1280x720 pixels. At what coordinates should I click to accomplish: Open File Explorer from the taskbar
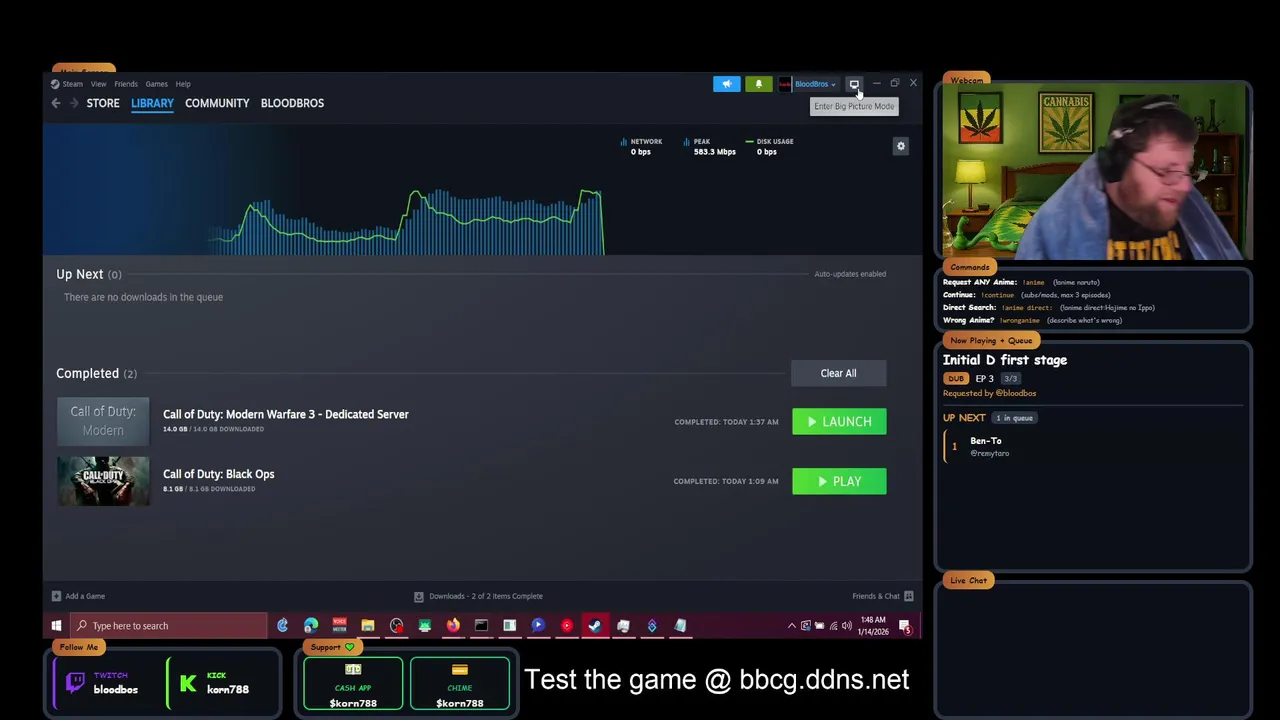click(x=368, y=626)
